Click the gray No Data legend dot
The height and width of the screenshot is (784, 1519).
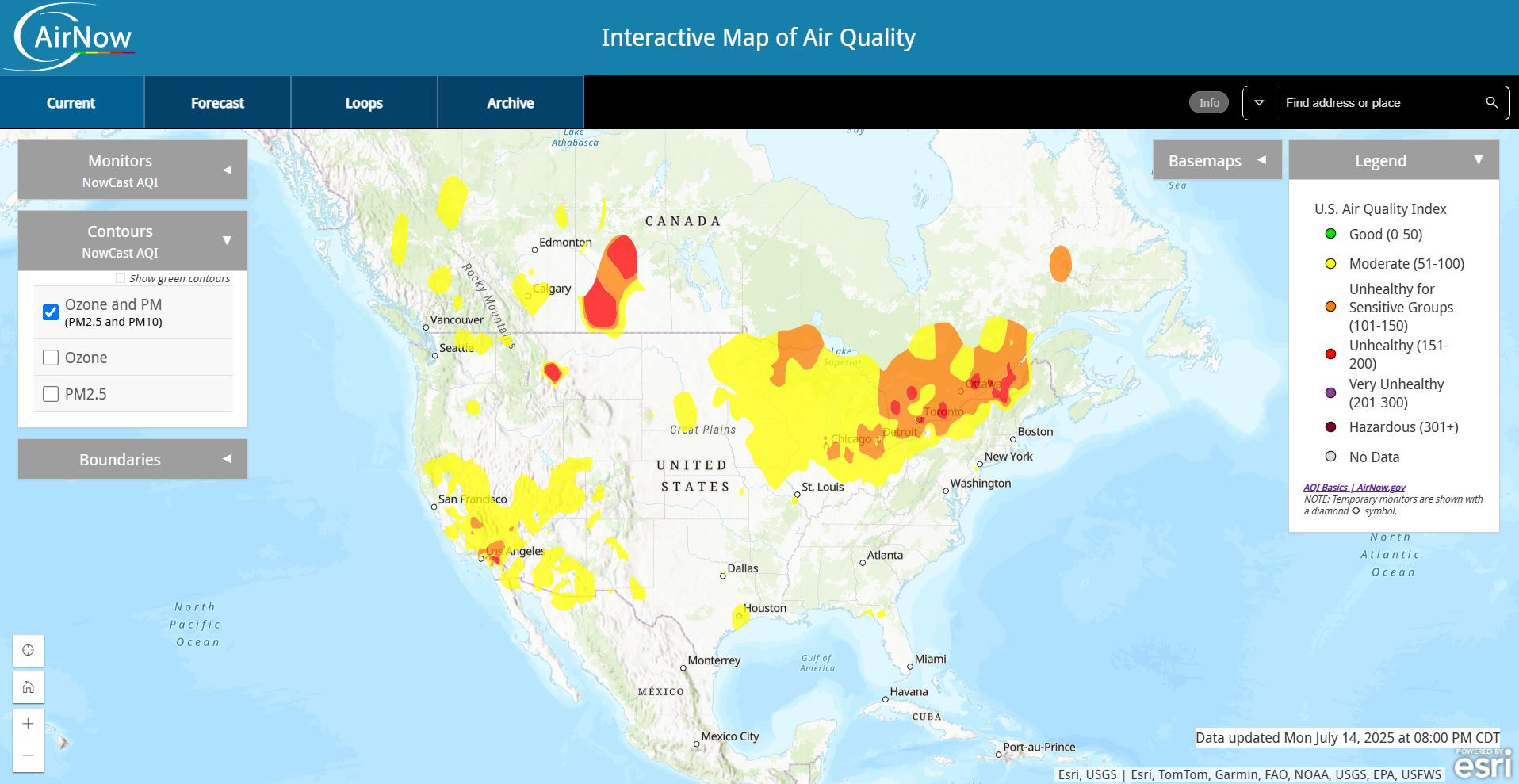click(x=1331, y=457)
